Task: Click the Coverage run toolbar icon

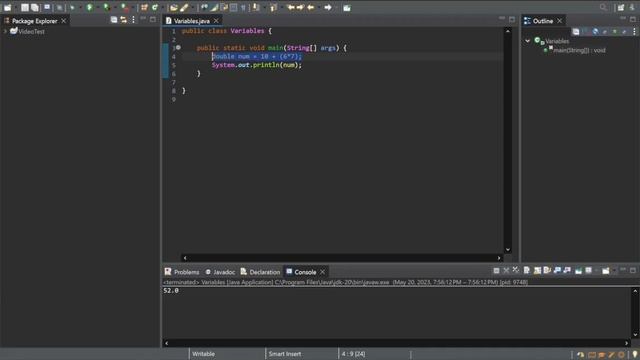Action: [107, 7]
